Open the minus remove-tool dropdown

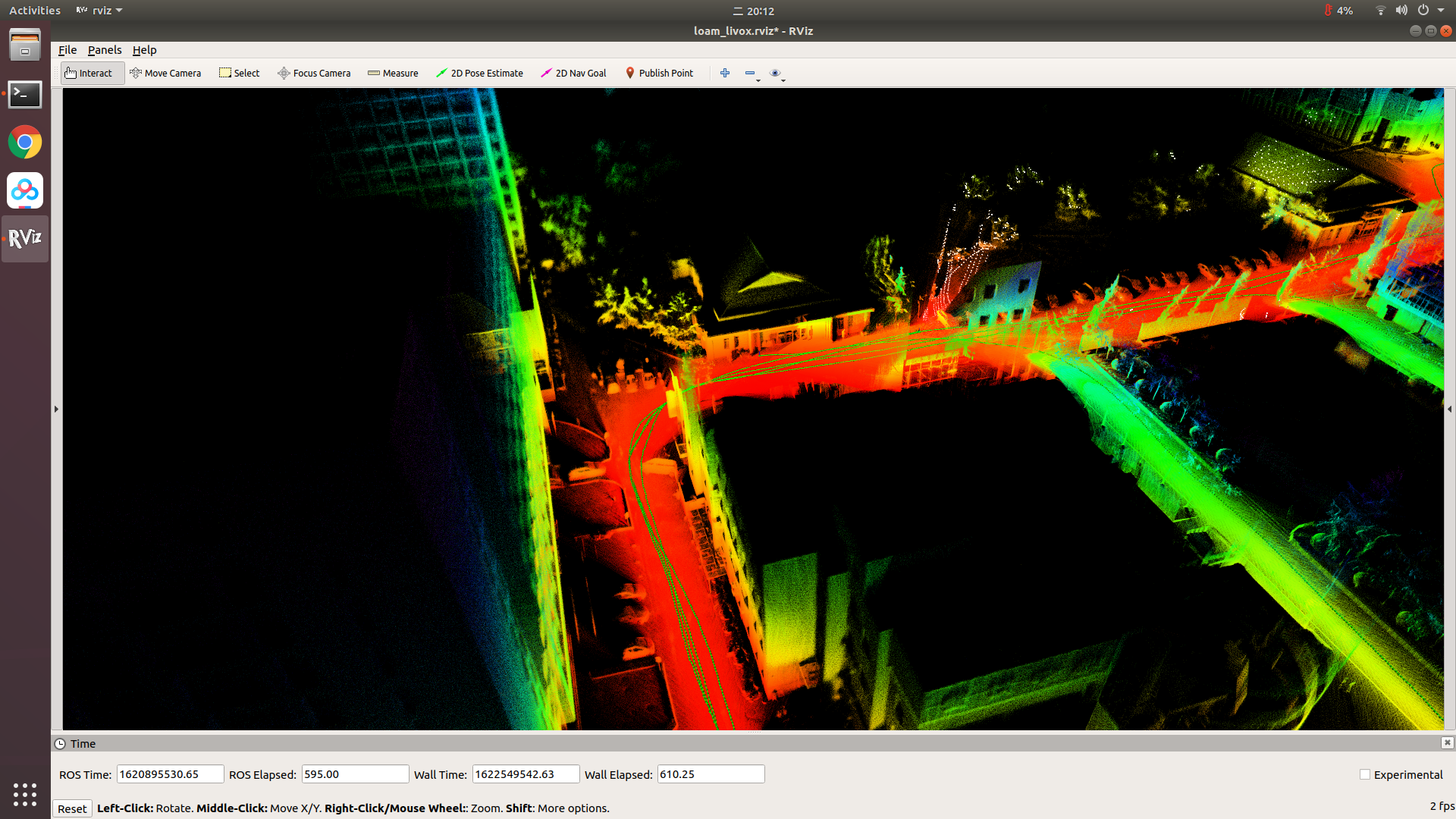pyautogui.click(x=752, y=74)
